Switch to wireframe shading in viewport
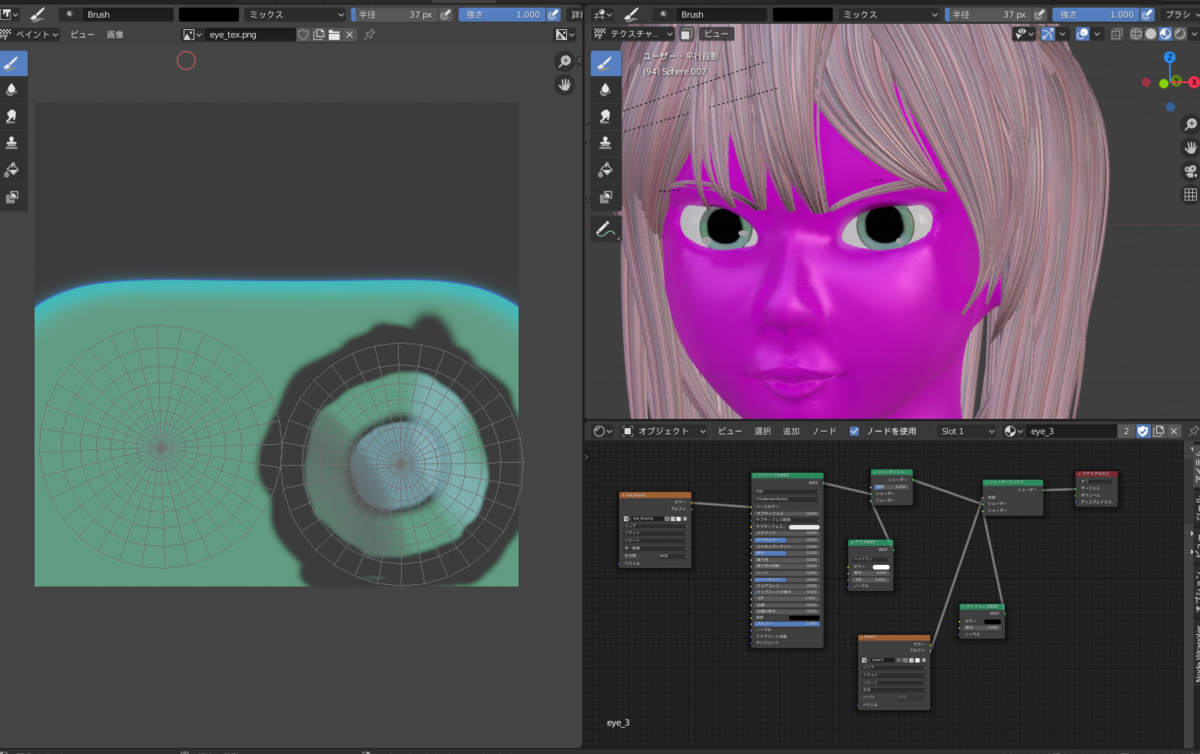The width and height of the screenshot is (1200, 754). click(x=1137, y=34)
